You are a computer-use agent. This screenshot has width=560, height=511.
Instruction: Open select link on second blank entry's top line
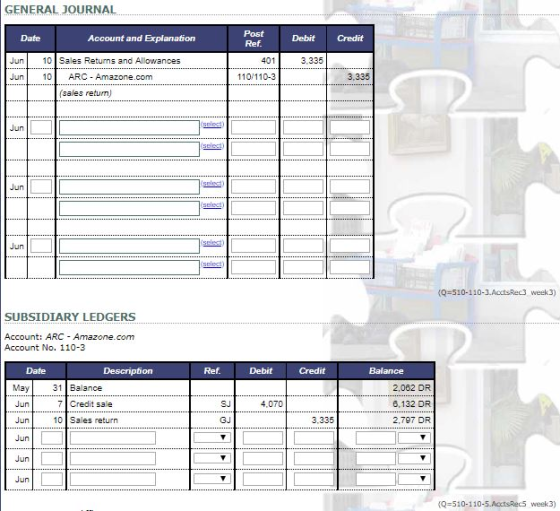coord(212,183)
